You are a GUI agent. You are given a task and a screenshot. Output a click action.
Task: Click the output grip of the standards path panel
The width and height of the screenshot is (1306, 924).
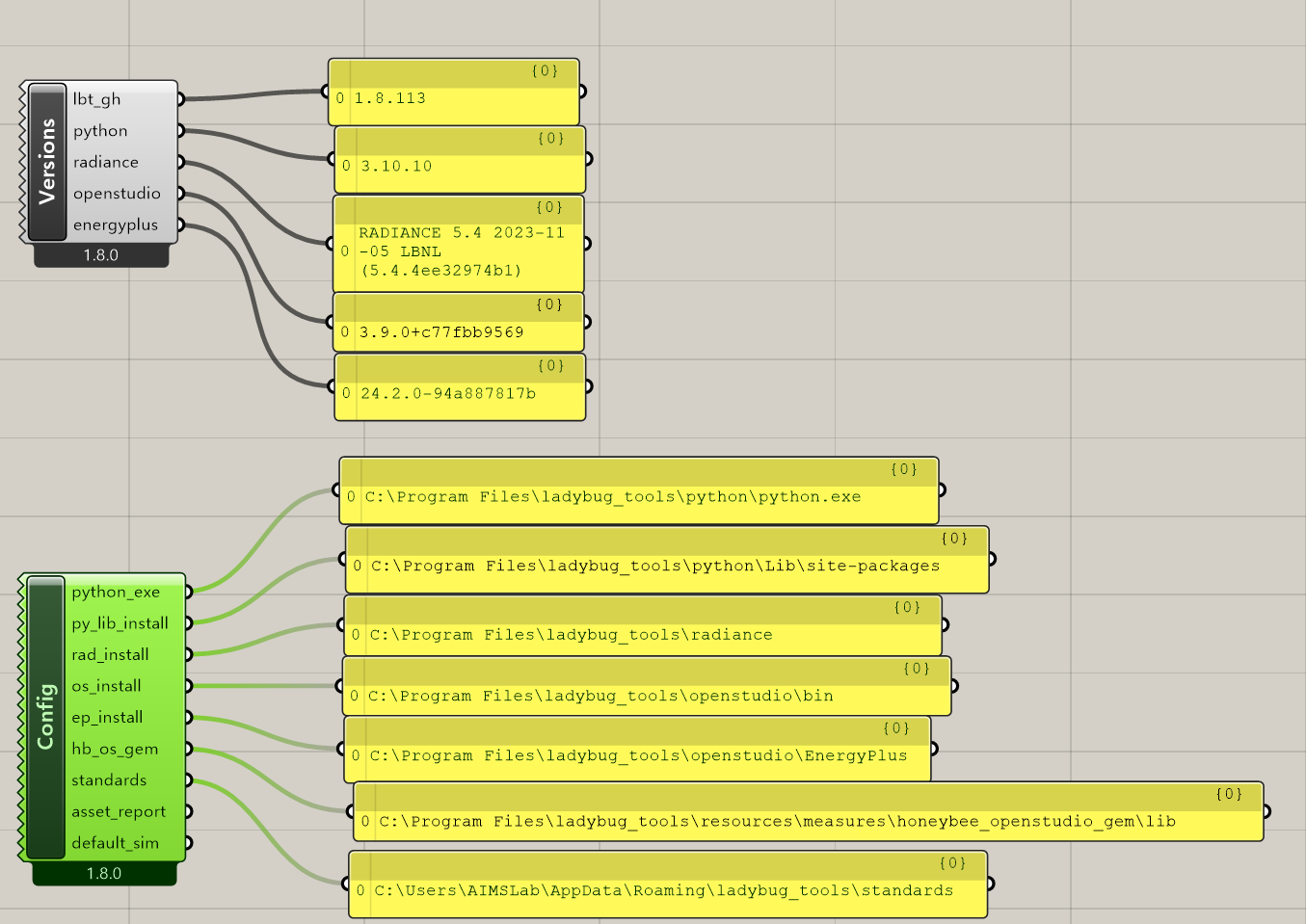(x=991, y=884)
